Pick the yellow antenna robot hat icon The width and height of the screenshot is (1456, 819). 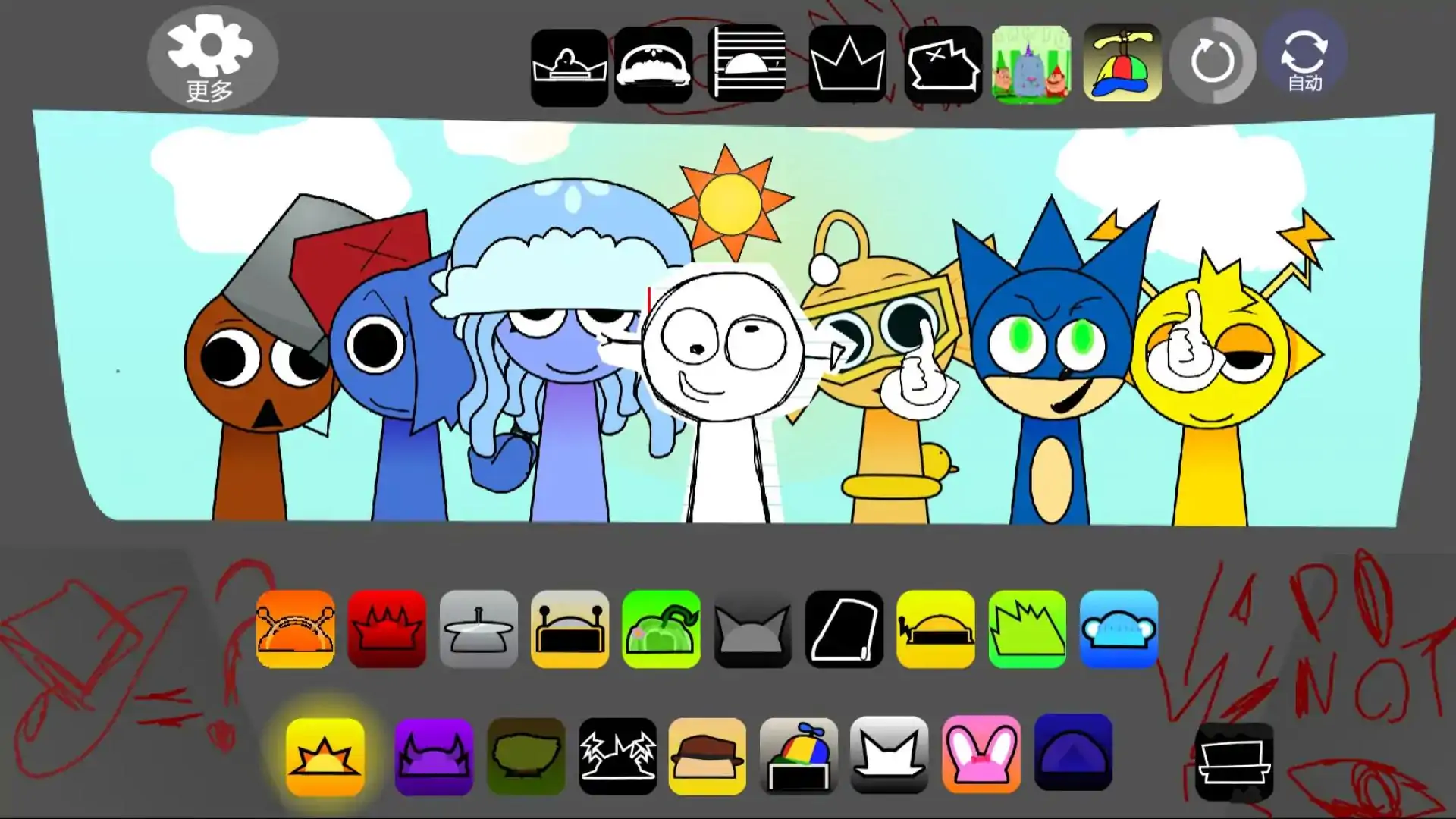pos(570,629)
